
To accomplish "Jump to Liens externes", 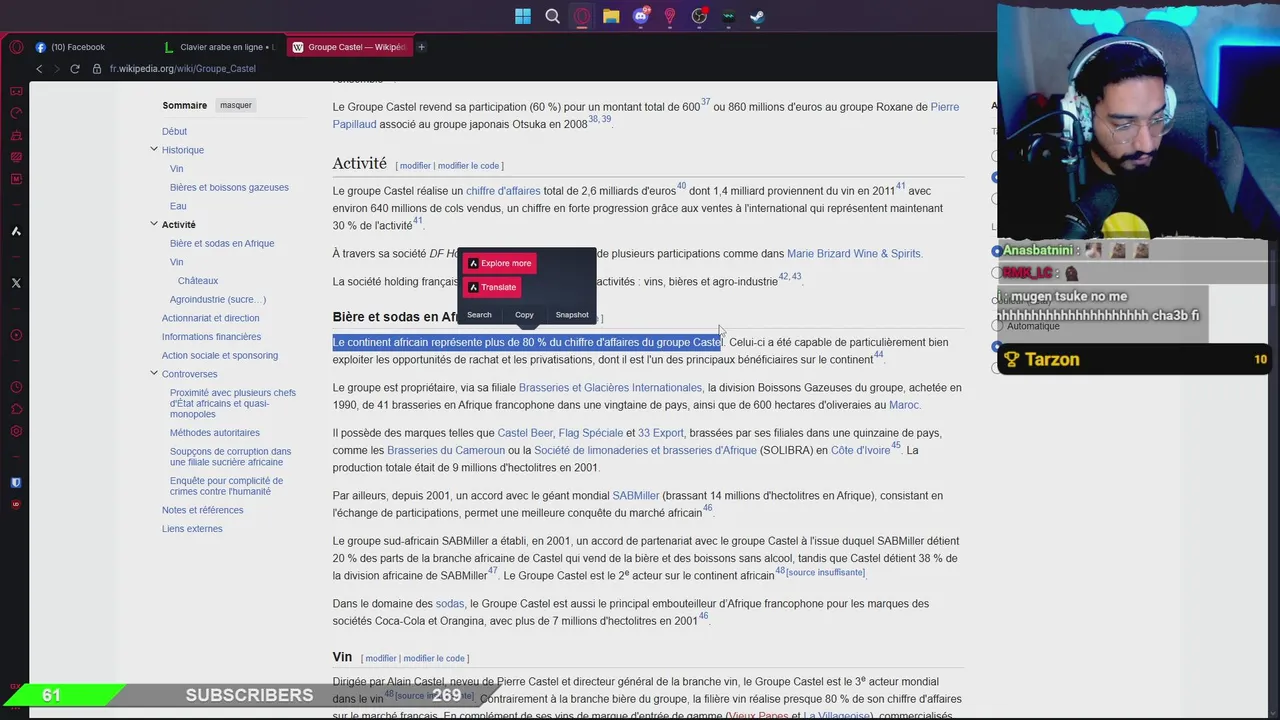I will point(192,529).
